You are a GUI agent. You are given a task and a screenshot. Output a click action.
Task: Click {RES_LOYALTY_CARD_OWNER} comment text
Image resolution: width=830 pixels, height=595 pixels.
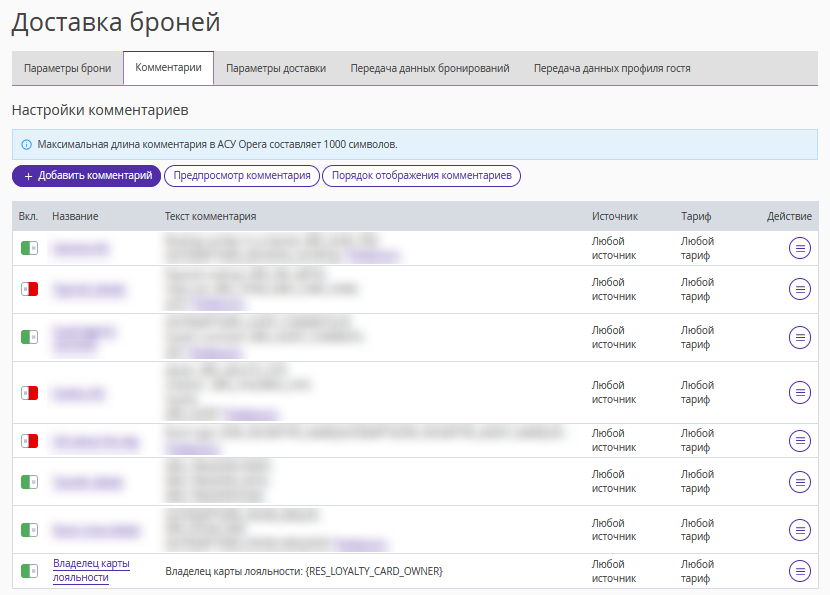click(374, 571)
